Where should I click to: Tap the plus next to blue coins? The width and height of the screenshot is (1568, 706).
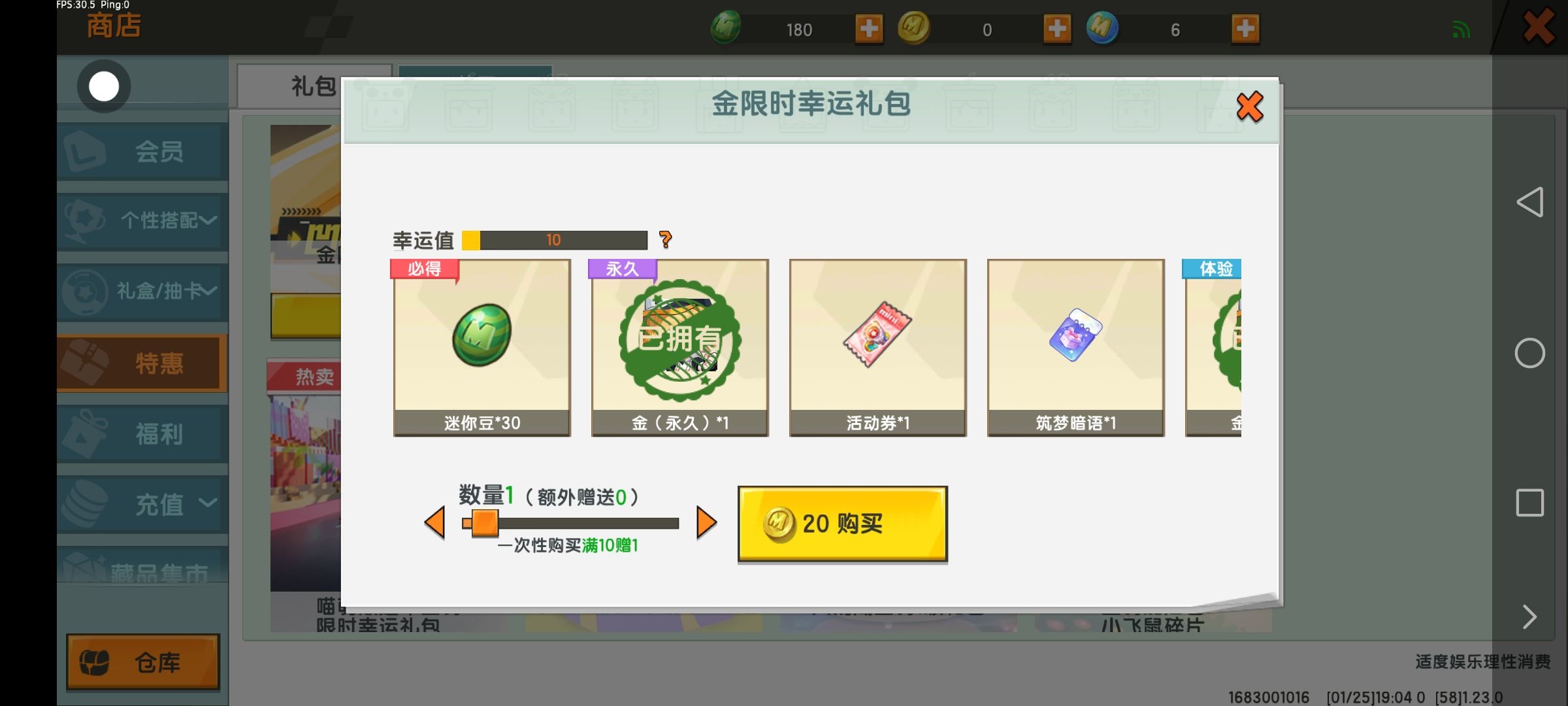coord(1245,29)
